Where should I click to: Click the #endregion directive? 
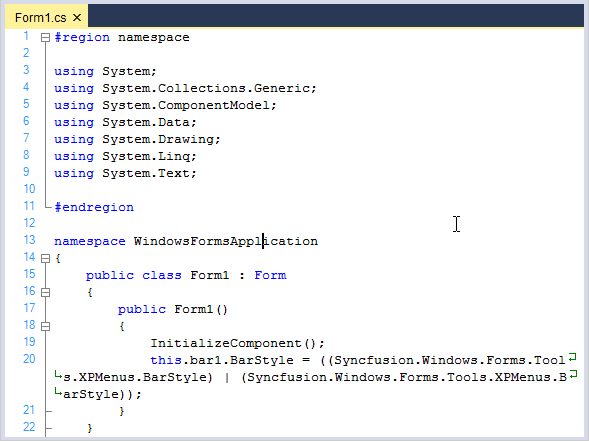click(94, 207)
